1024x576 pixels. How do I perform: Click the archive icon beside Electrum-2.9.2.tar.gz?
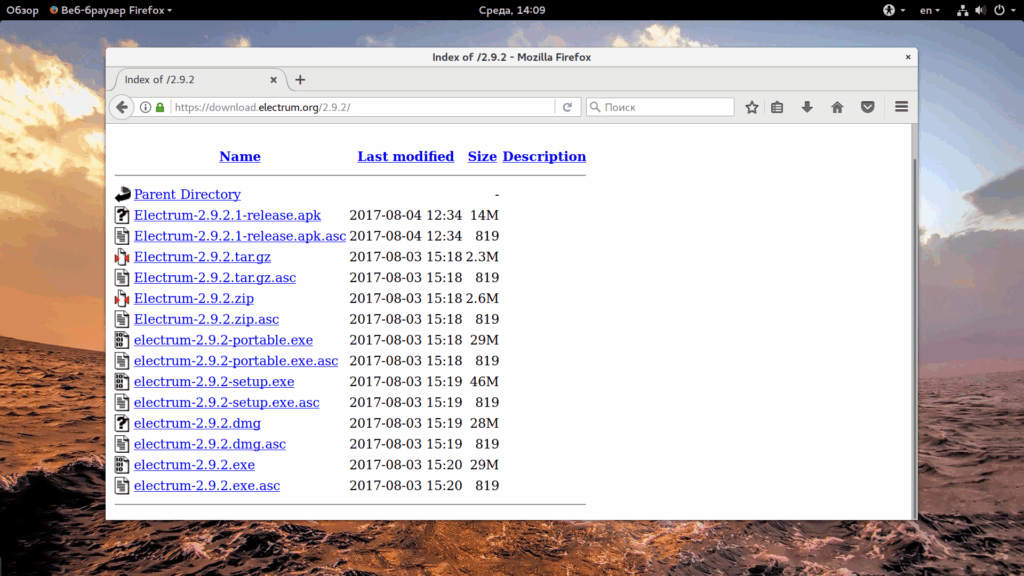[x=122, y=257]
